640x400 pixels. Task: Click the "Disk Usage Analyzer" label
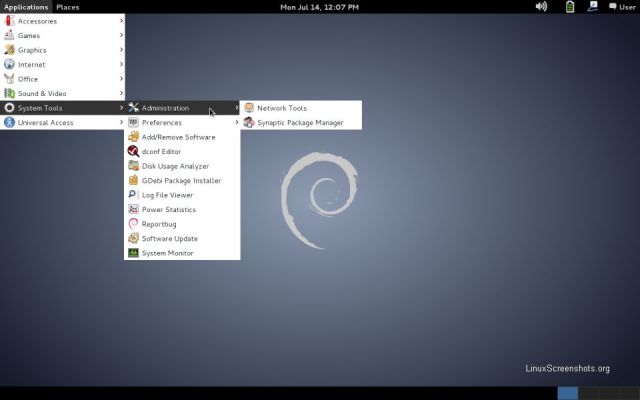(176, 166)
